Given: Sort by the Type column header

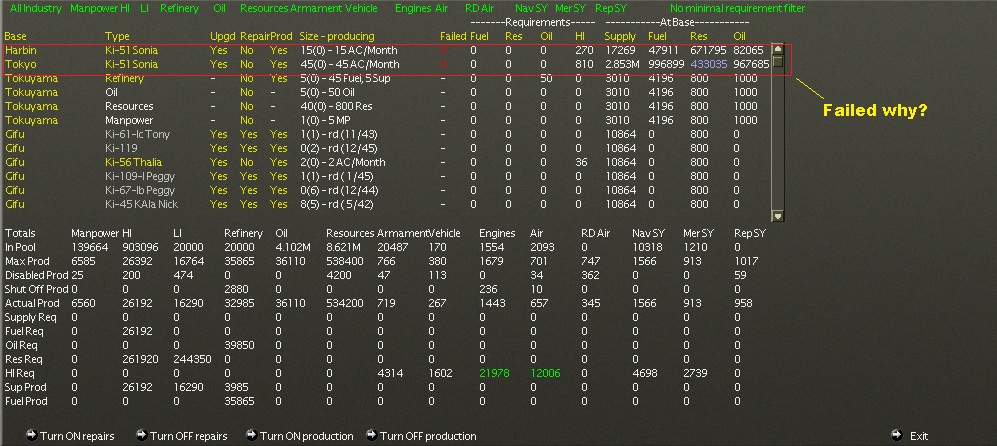Looking at the screenshot, I should point(117,36).
